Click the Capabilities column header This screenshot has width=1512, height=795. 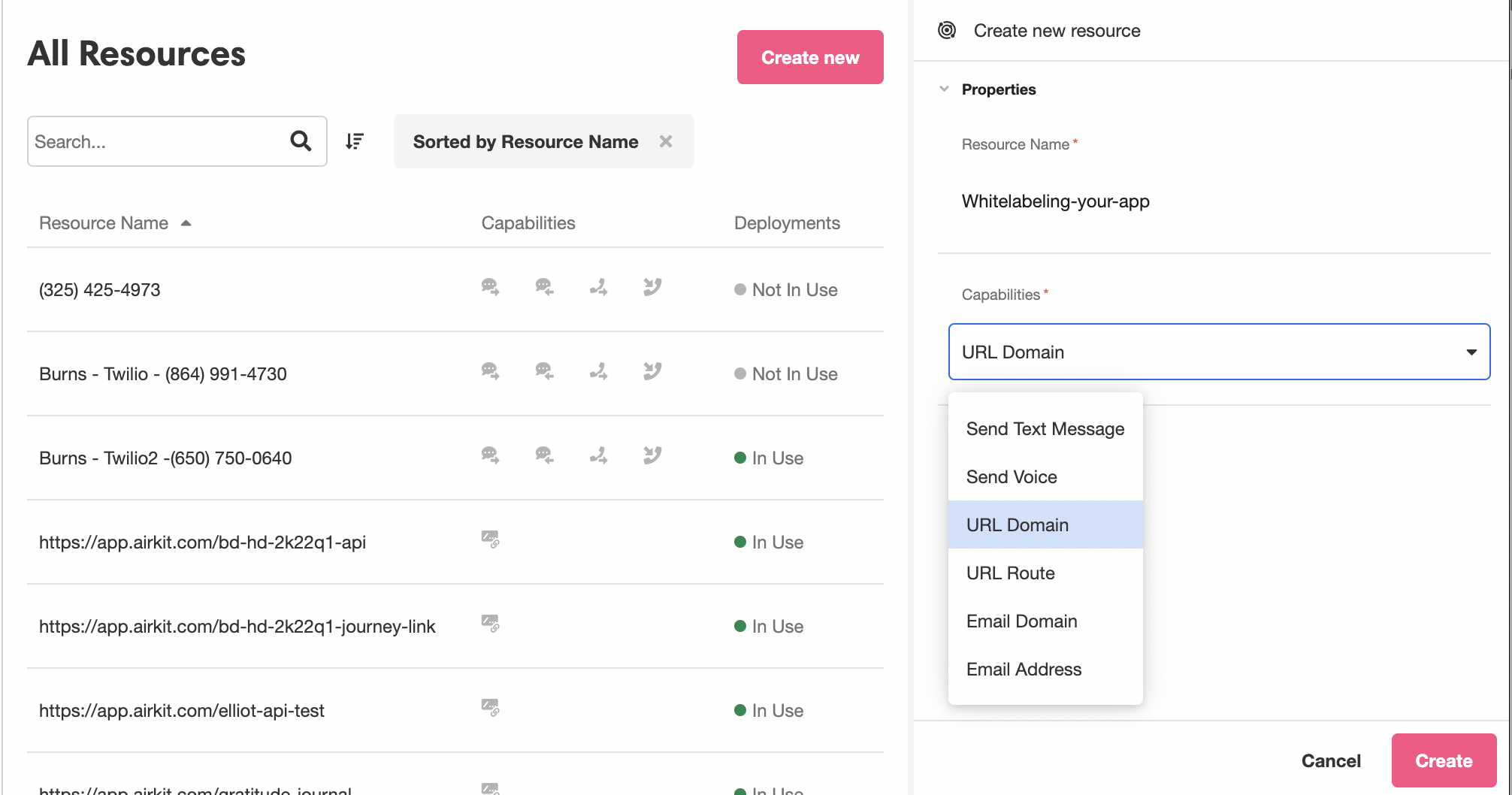[x=528, y=223]
